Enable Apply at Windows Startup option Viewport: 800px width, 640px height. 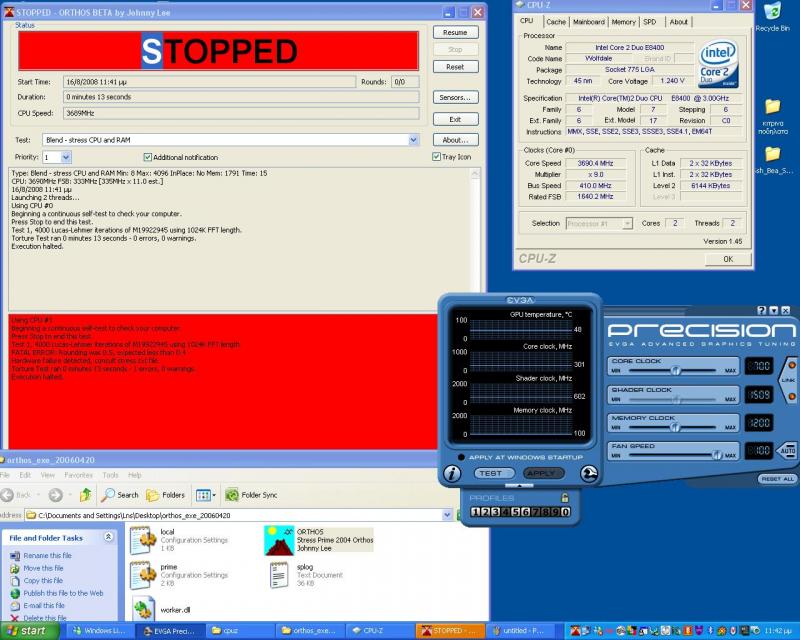click(461, 457)
